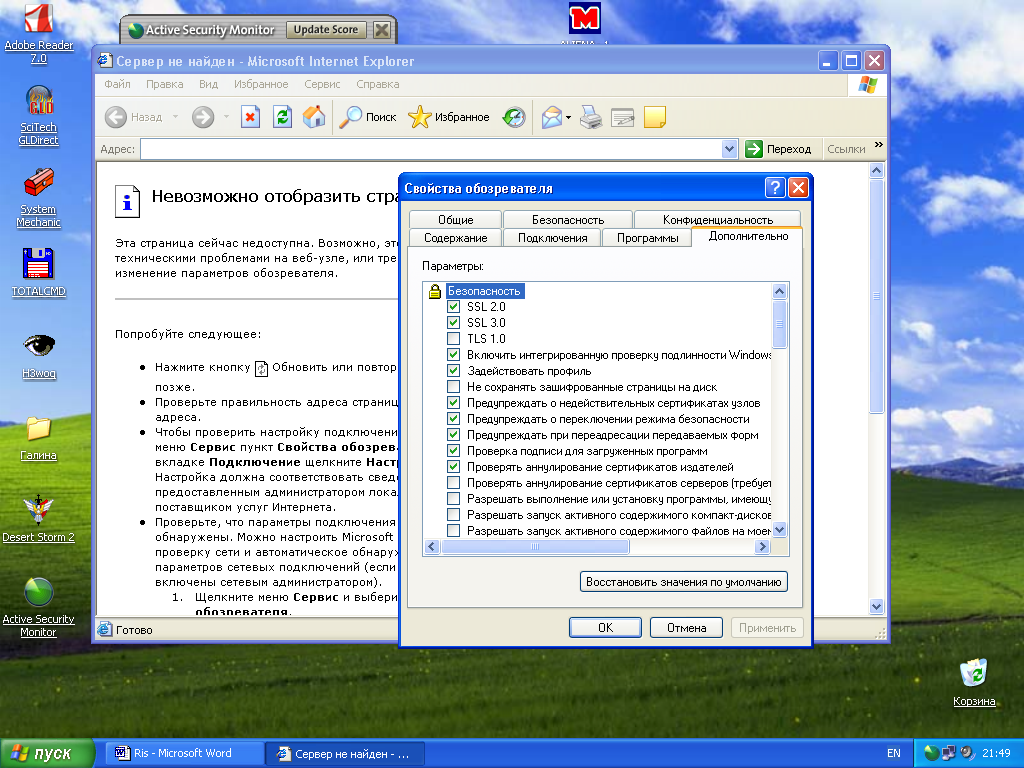
Task: Toggle Предупреждать о недействительных сертификатах узлов
Action: coord(453,402)
